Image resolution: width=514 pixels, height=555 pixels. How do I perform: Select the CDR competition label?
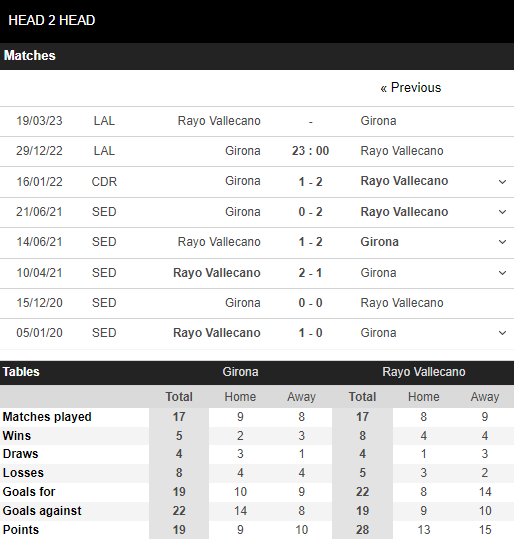(x=104, y=182)
